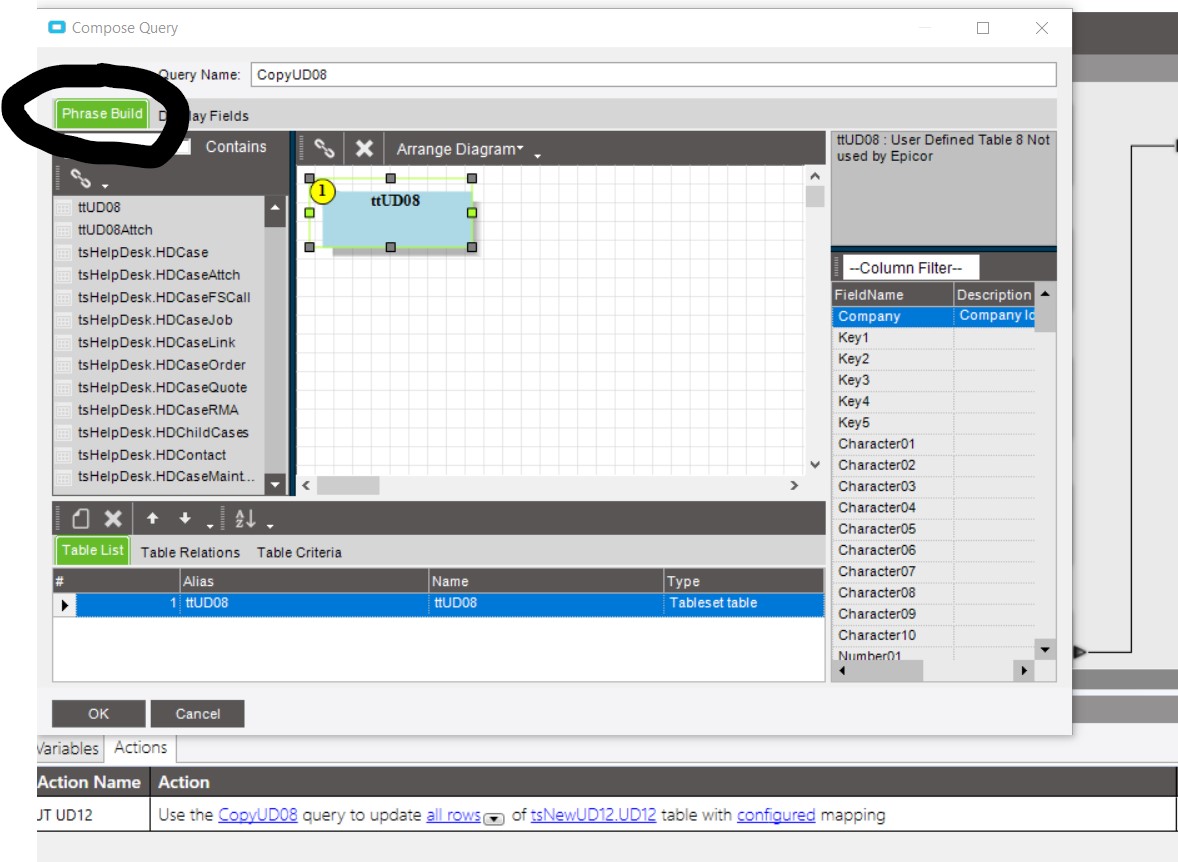
Task: Switch to Table List tab
Action: (x=92, y=550)
